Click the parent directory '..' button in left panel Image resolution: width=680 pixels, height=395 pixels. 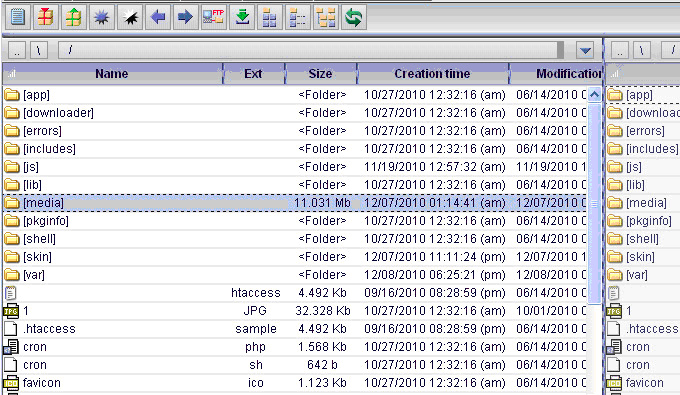(x=17, y=51)
